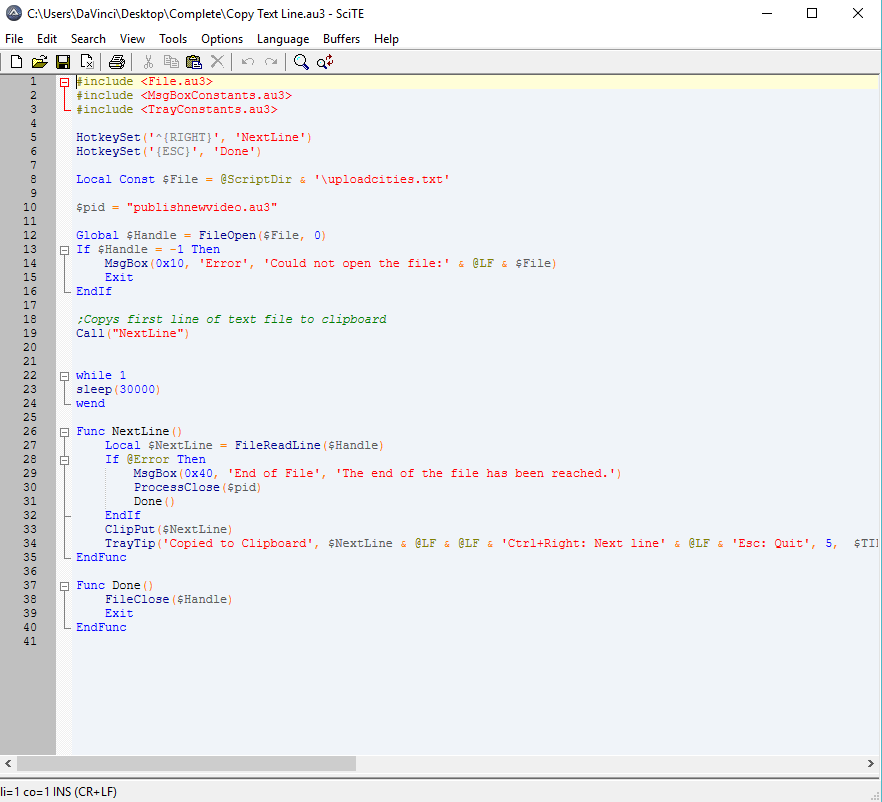
Task: Collapse the Func Done block
Action: (64, 585)
